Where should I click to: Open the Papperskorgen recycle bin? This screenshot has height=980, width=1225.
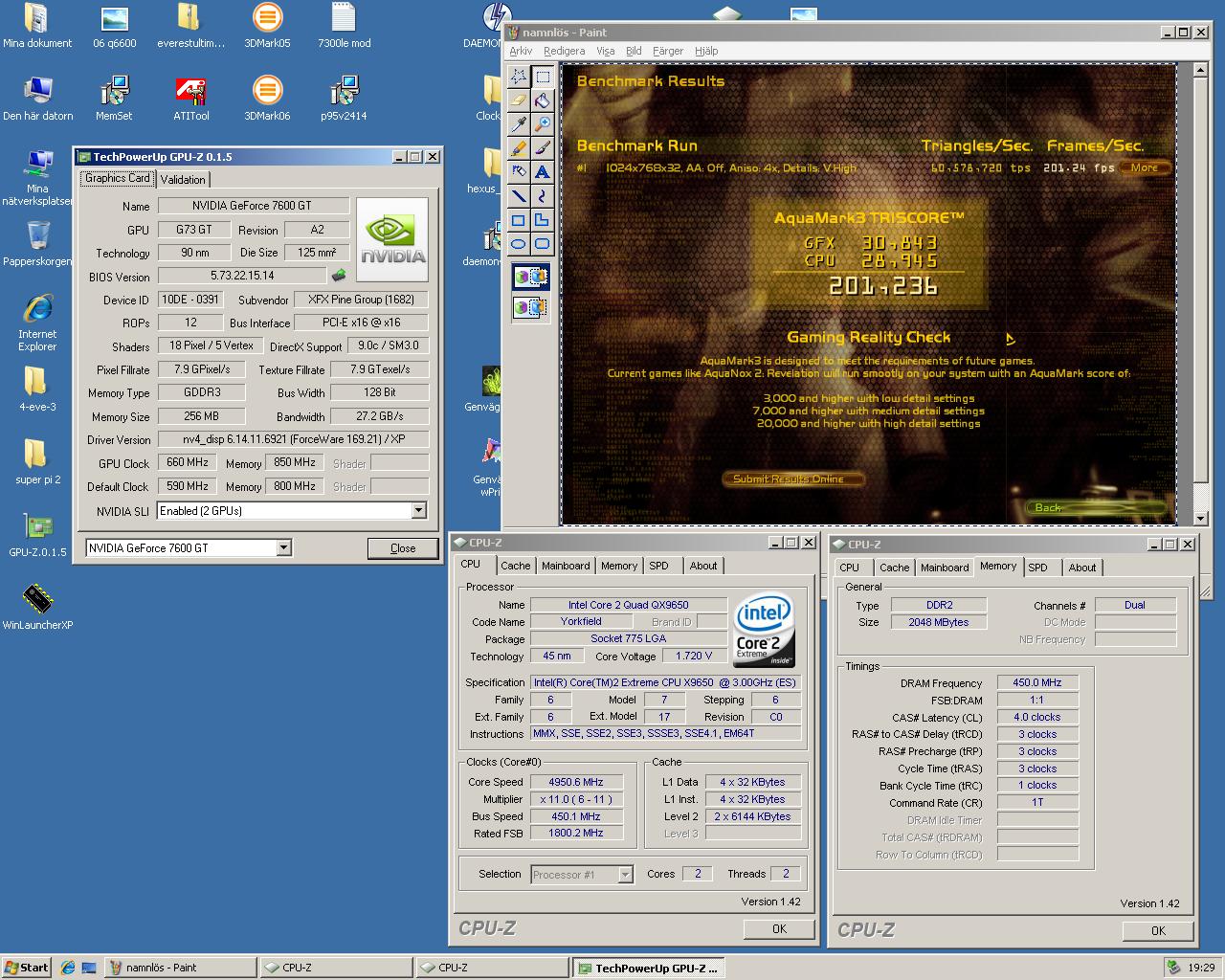pos(37,244)
